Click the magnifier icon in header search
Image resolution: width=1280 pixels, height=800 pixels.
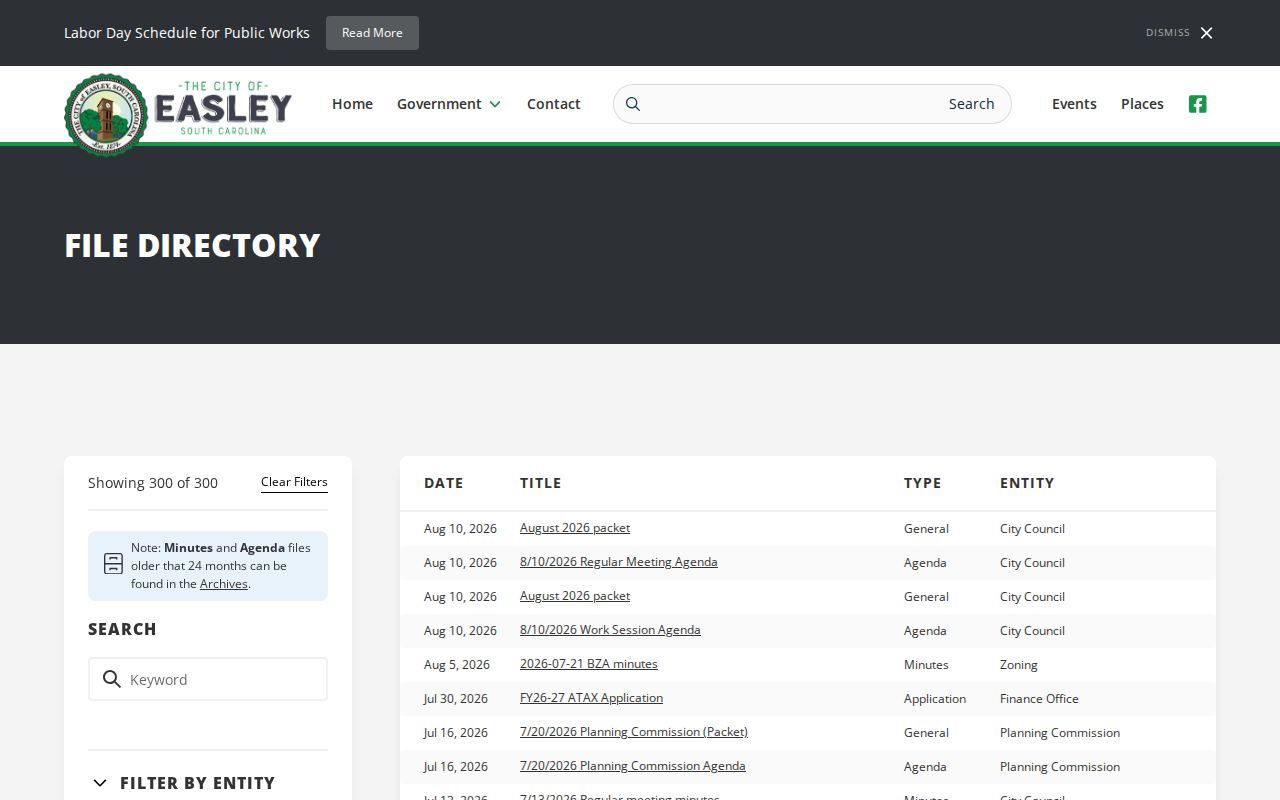[x=633, y=104]
